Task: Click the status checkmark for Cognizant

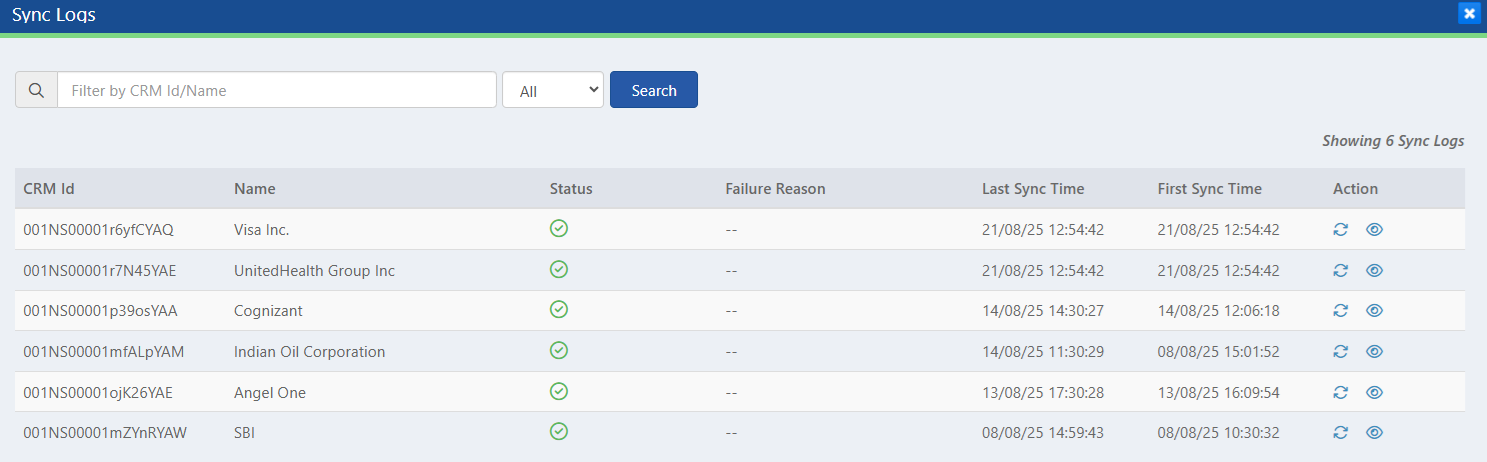Action: pos(559,309)
